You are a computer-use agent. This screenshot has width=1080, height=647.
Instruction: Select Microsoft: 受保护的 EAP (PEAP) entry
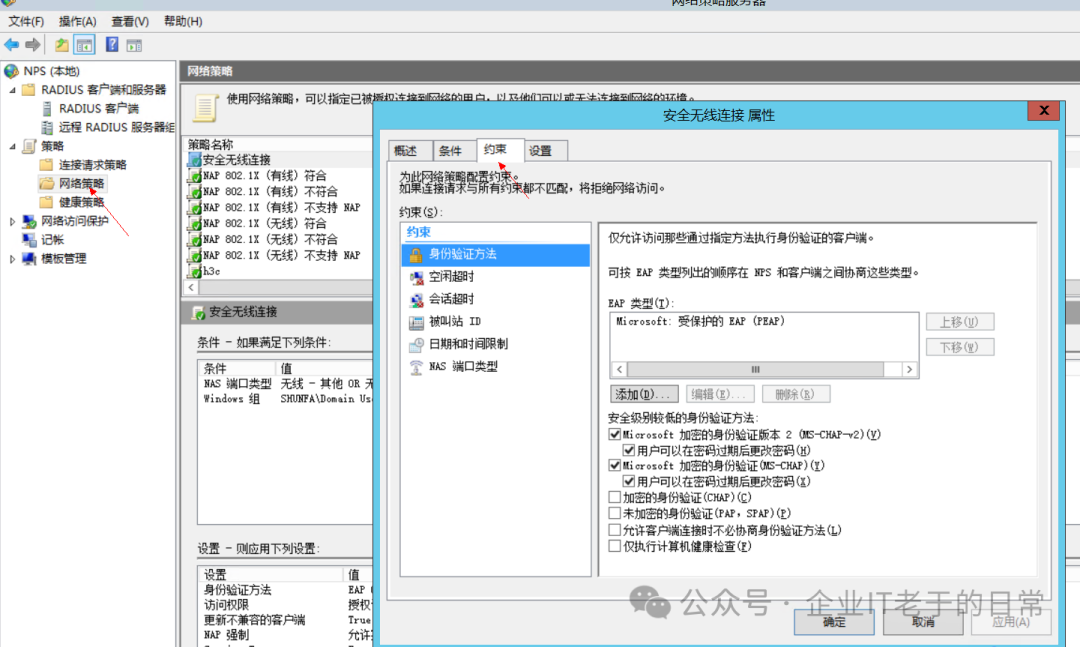point(700,322)
